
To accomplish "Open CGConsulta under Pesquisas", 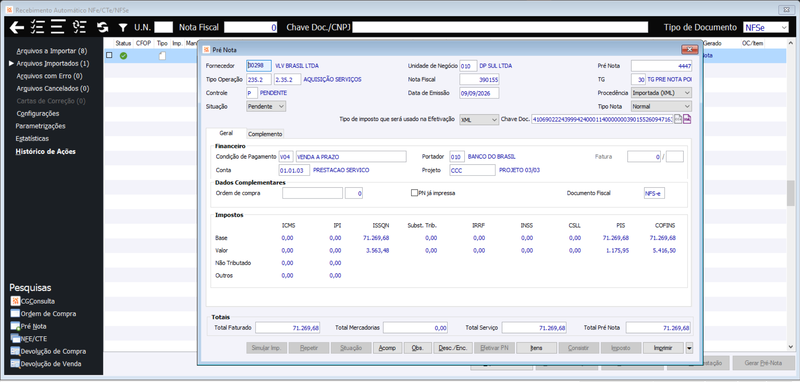I will click(x=33, y=301).
